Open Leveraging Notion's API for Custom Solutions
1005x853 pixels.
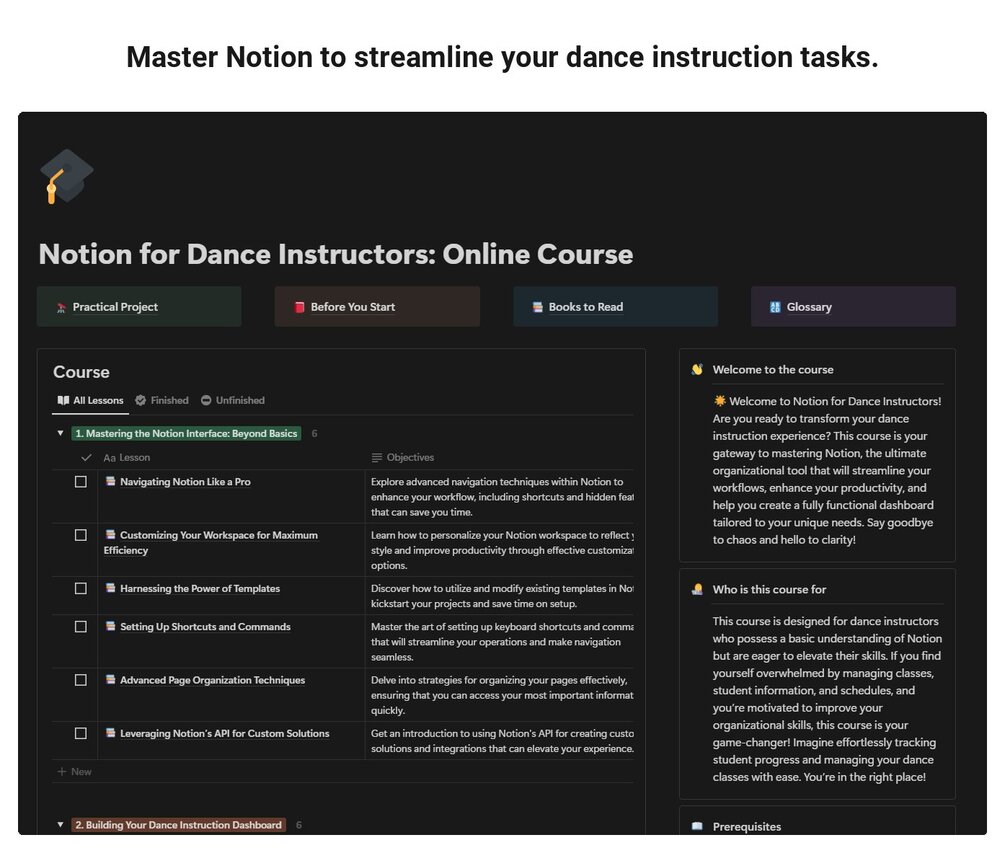pos(224,733)
